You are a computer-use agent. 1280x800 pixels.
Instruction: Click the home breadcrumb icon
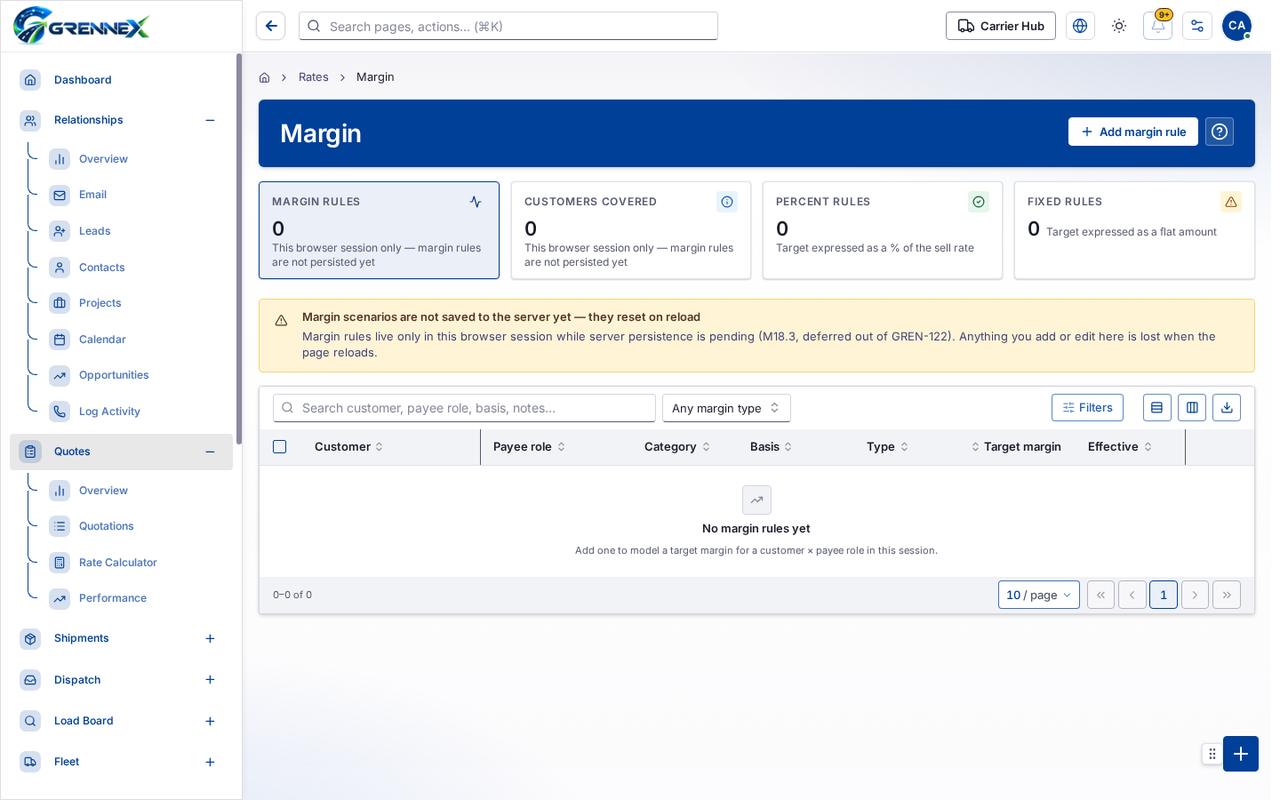point(264,77)
